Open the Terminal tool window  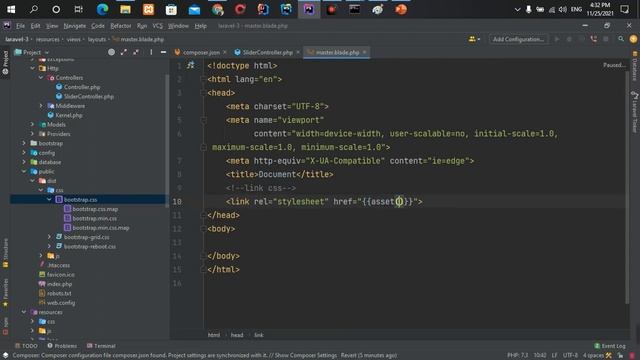101,346
